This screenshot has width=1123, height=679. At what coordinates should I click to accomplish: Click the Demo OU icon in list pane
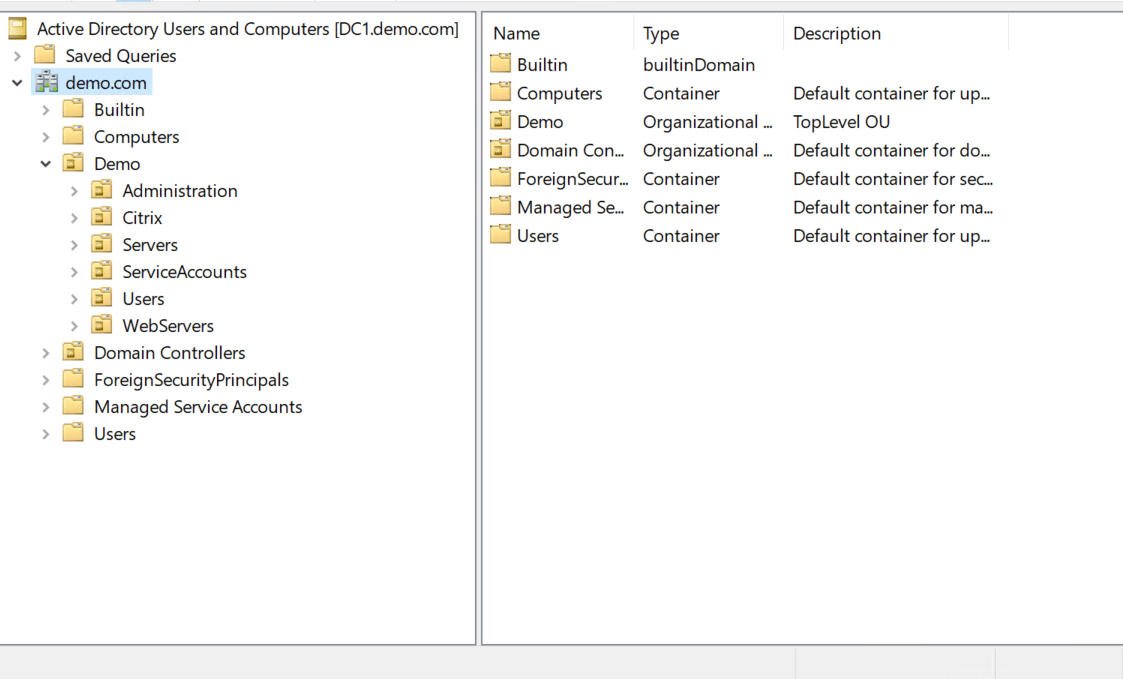click(500, 121)
